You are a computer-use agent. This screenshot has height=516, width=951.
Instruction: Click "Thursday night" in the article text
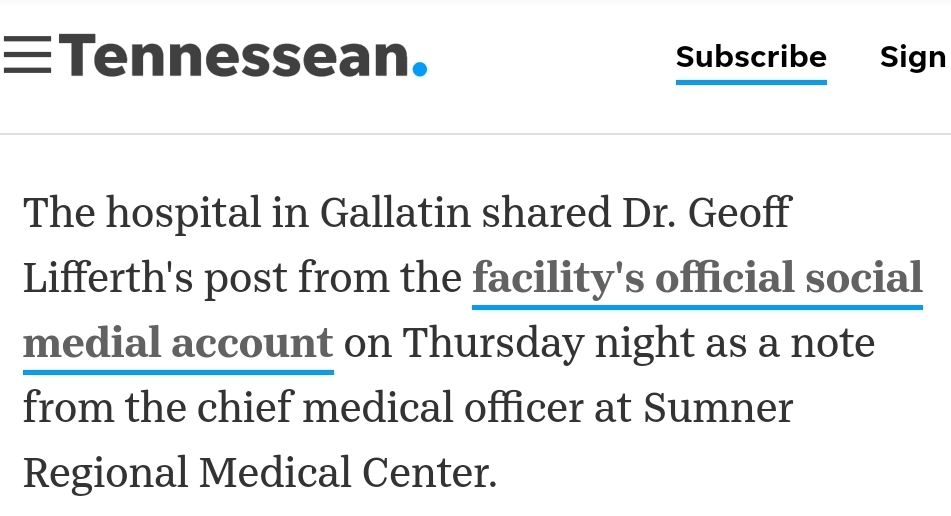point(548,344)
